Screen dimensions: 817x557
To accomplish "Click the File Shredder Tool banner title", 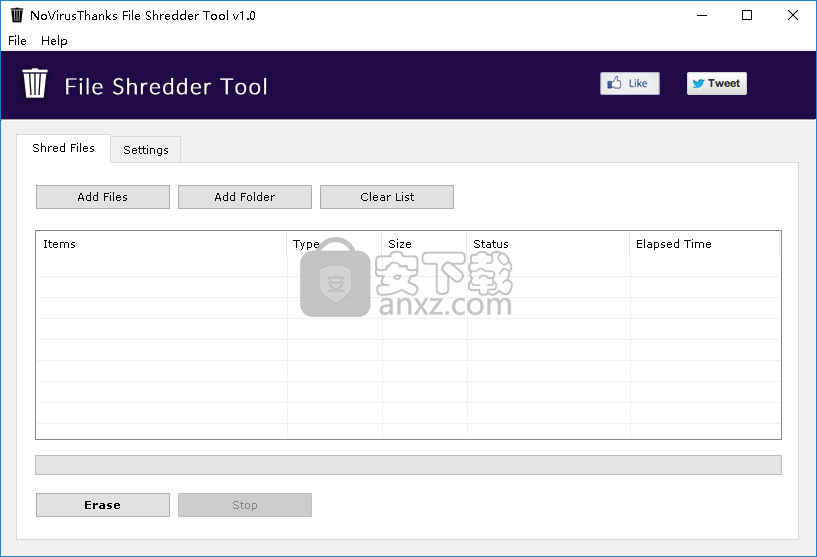I will [x=166, y=86].
